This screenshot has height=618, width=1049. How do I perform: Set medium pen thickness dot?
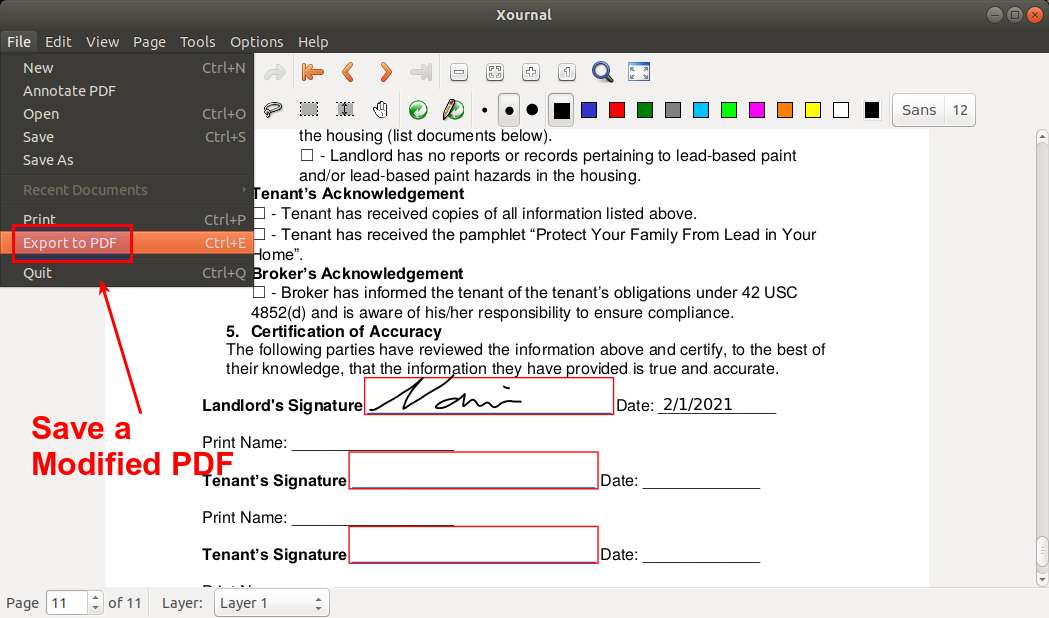[509, 110]
